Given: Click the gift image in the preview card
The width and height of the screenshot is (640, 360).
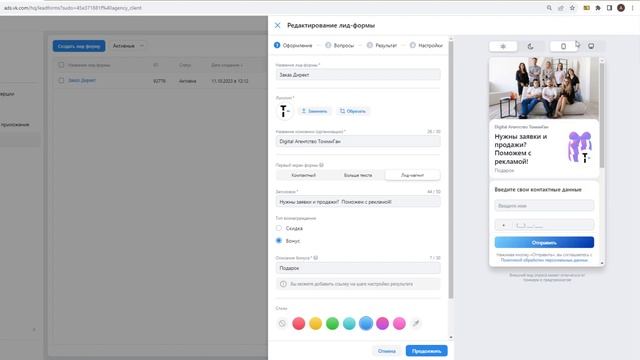Looking at the screenshot, I should (580, 147).
